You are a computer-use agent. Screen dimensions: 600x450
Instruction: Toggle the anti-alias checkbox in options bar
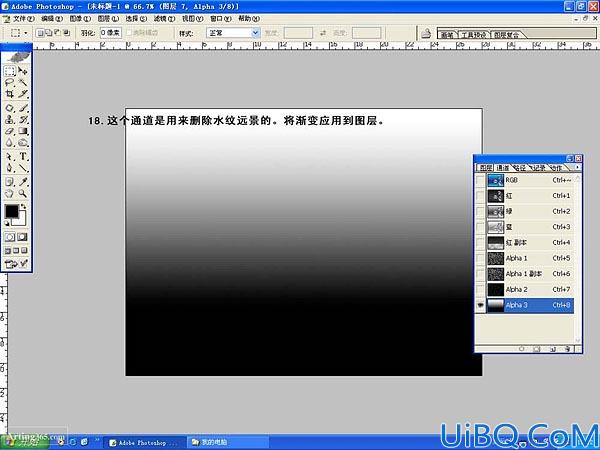(129, 33)
